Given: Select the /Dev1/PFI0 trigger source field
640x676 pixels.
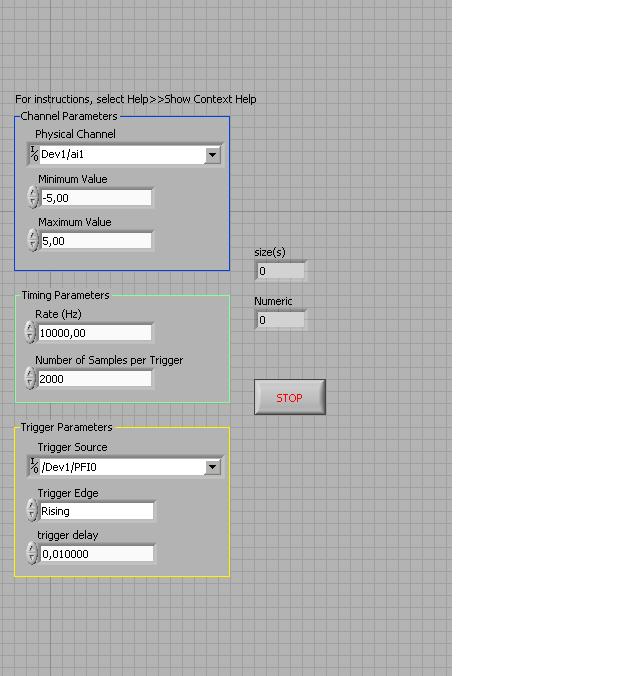Looking at the screenshot, I should coord(122,467).
